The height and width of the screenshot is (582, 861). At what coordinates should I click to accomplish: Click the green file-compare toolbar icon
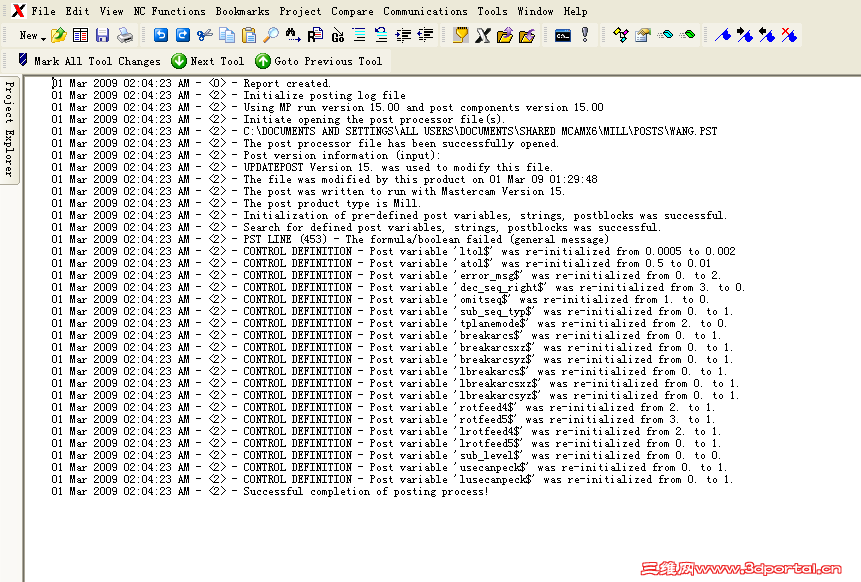click(685, 34)
